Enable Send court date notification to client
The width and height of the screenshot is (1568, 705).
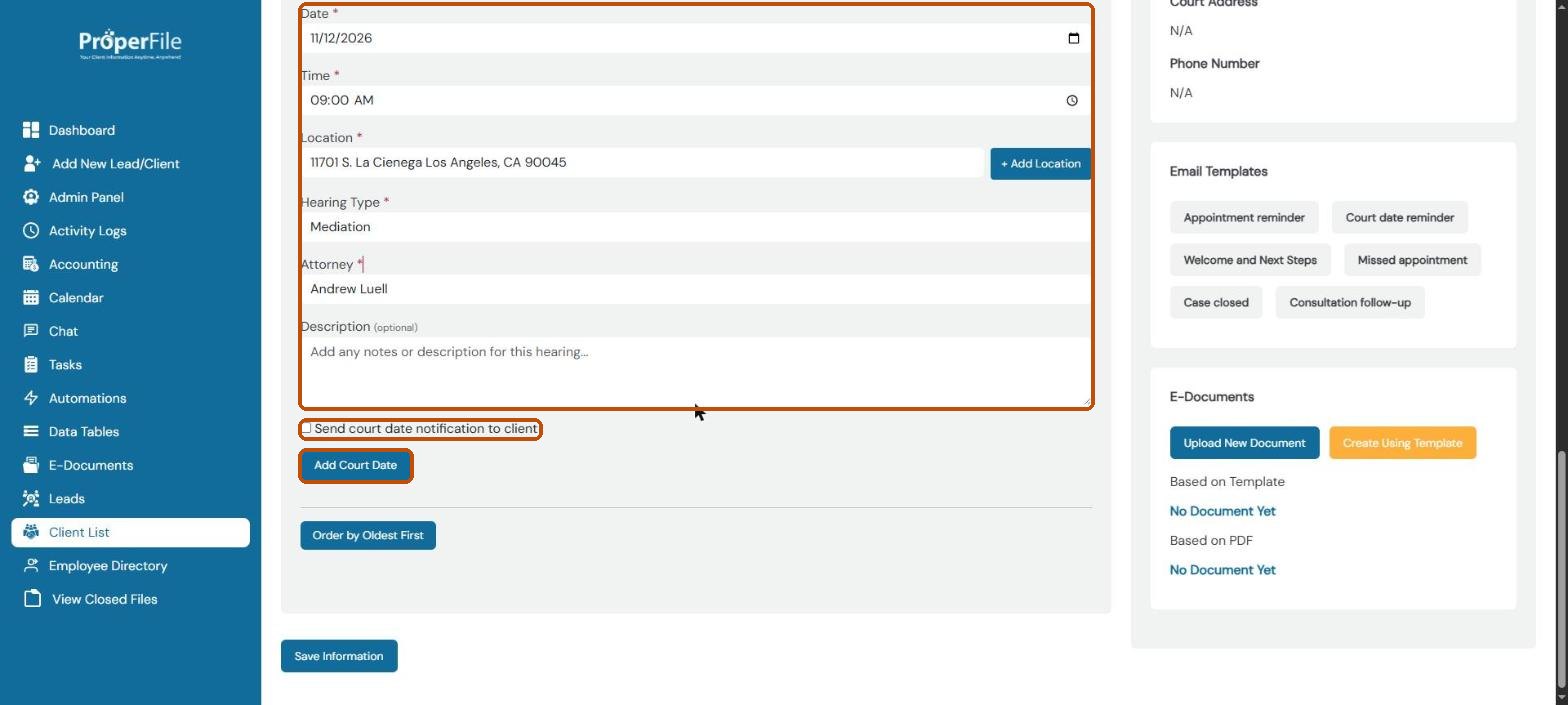(307, 428)
